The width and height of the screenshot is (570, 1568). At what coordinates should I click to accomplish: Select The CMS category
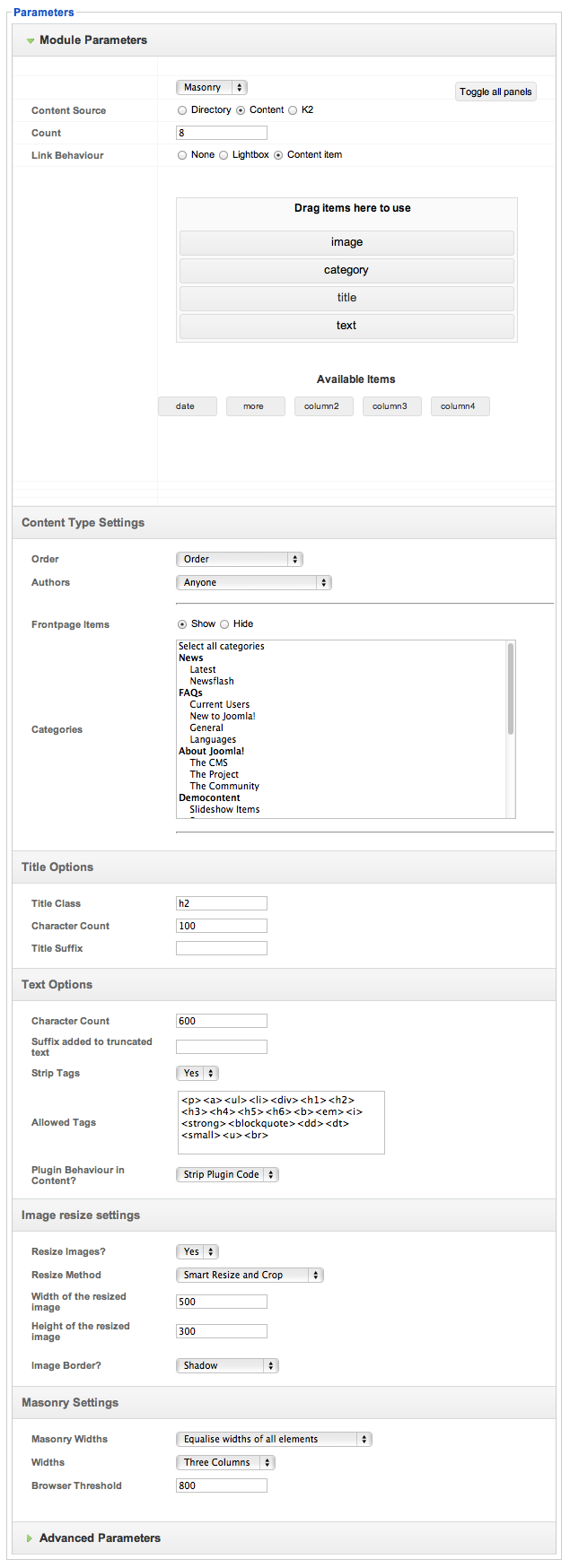209,762
